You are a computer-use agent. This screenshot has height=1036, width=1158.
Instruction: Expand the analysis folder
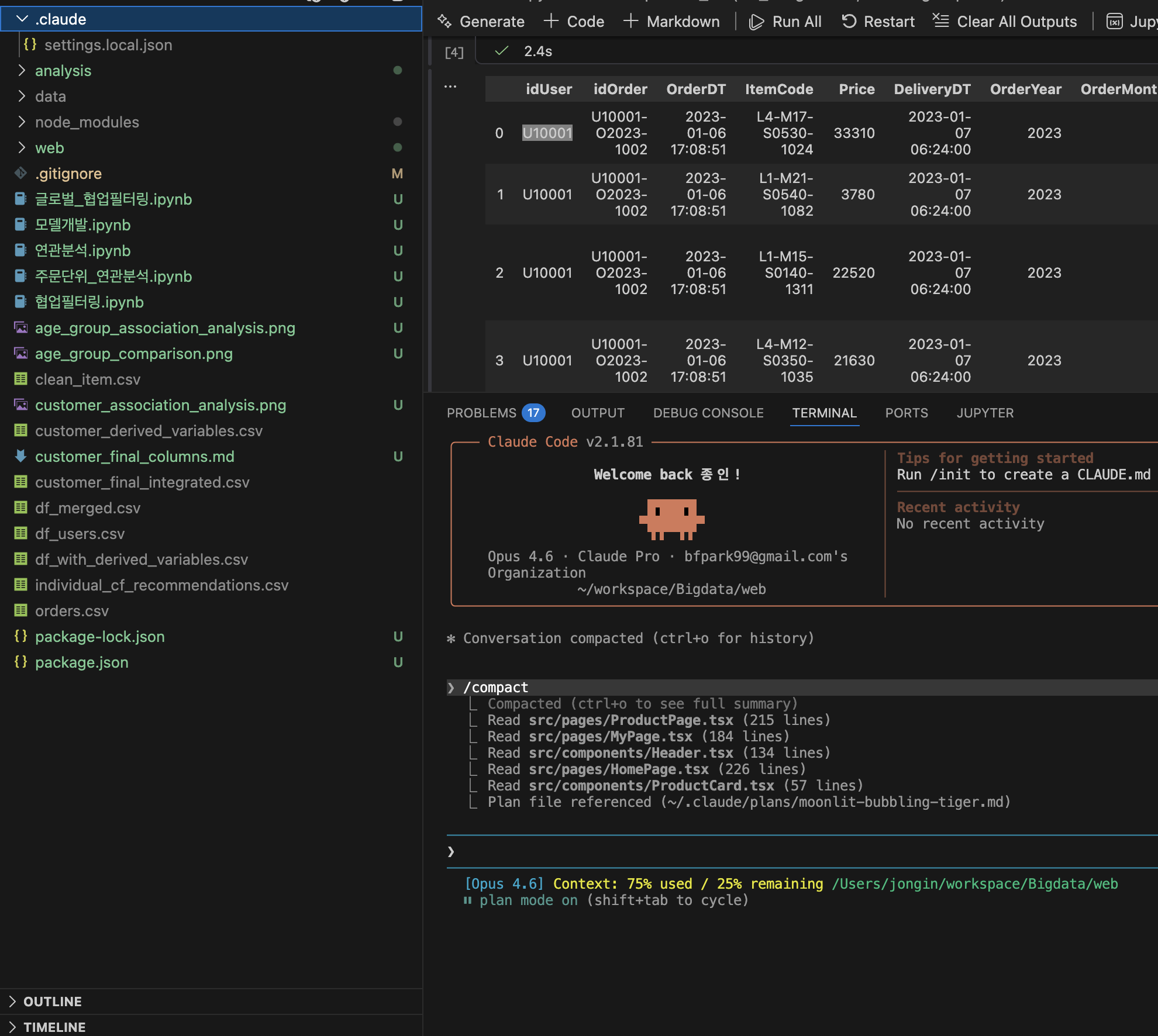(22, 71)
